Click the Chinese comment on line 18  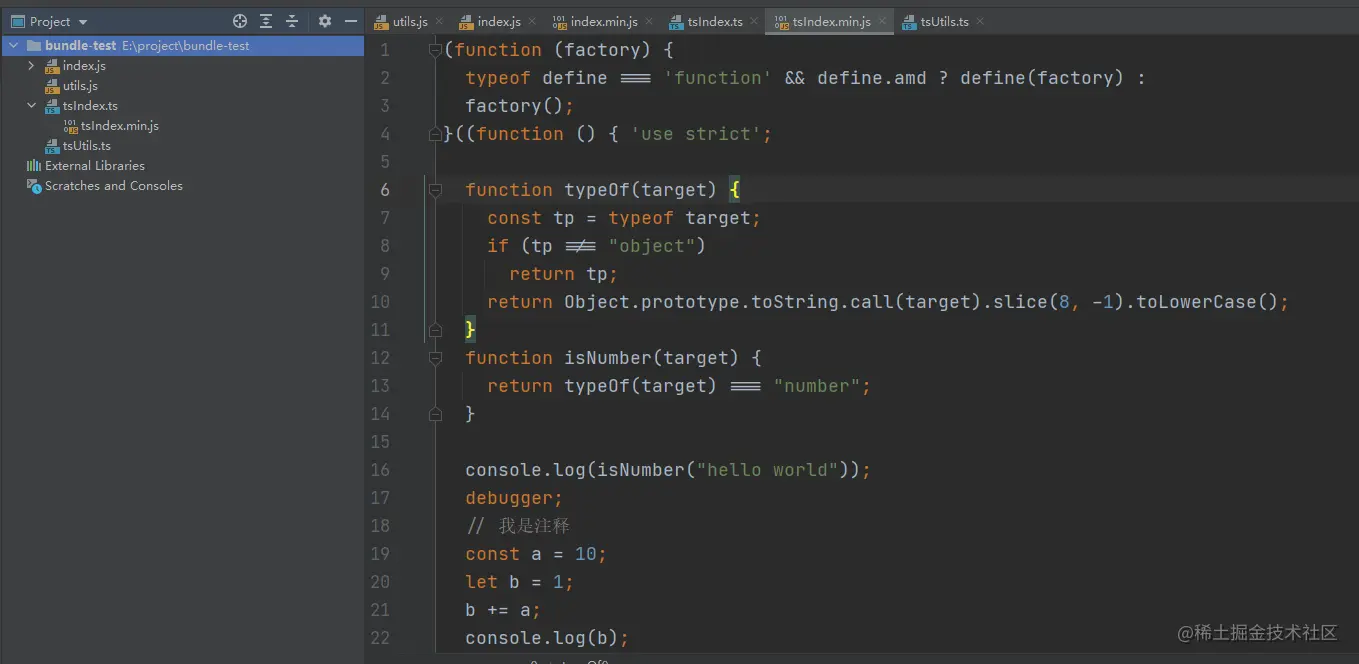point(517,526)
